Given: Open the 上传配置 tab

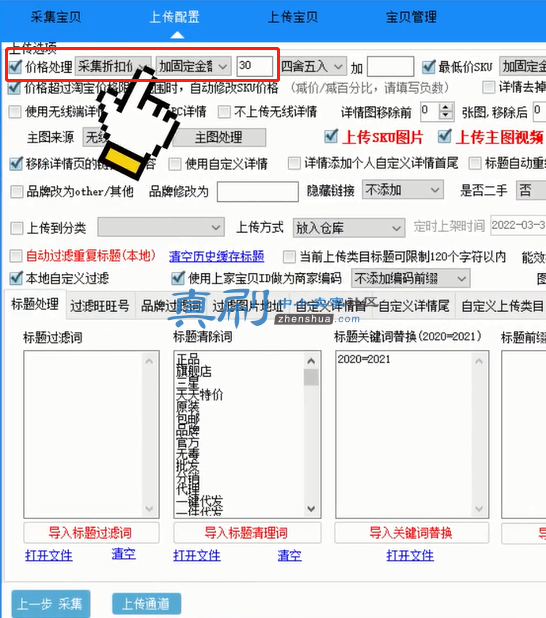Looking at the screenshot, I should click(x=174, y=17).
